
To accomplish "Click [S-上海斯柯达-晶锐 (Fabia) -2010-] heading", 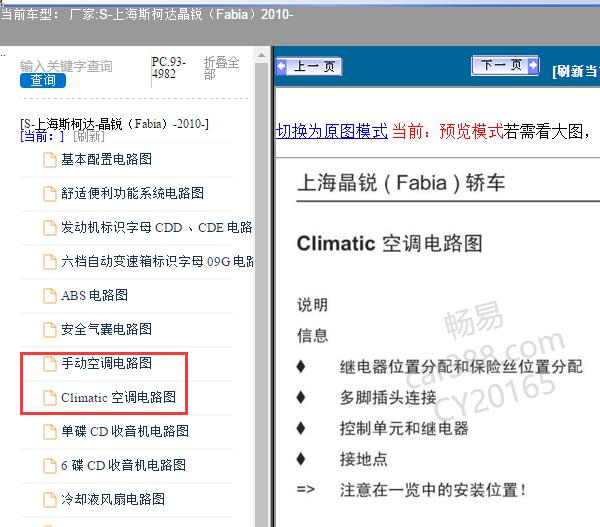I will coord(114,124).
